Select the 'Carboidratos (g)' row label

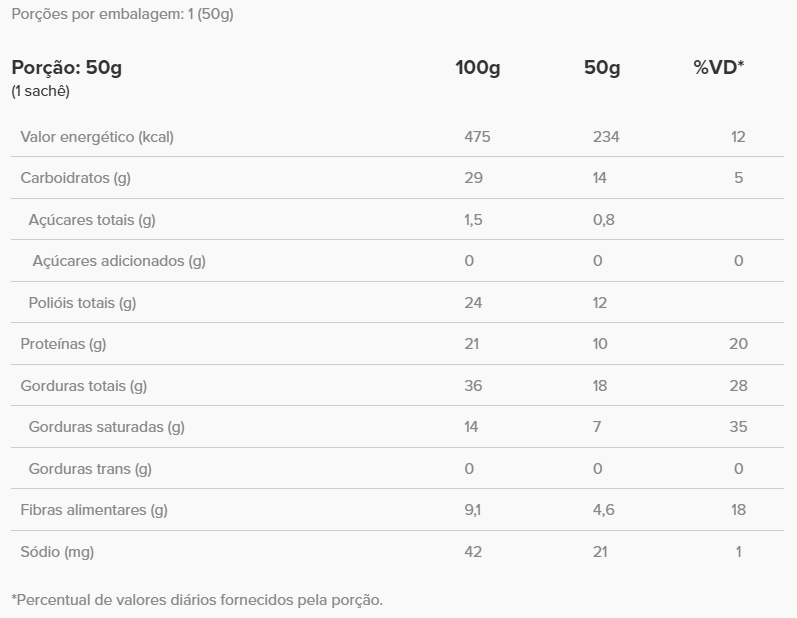coord(76,178)
